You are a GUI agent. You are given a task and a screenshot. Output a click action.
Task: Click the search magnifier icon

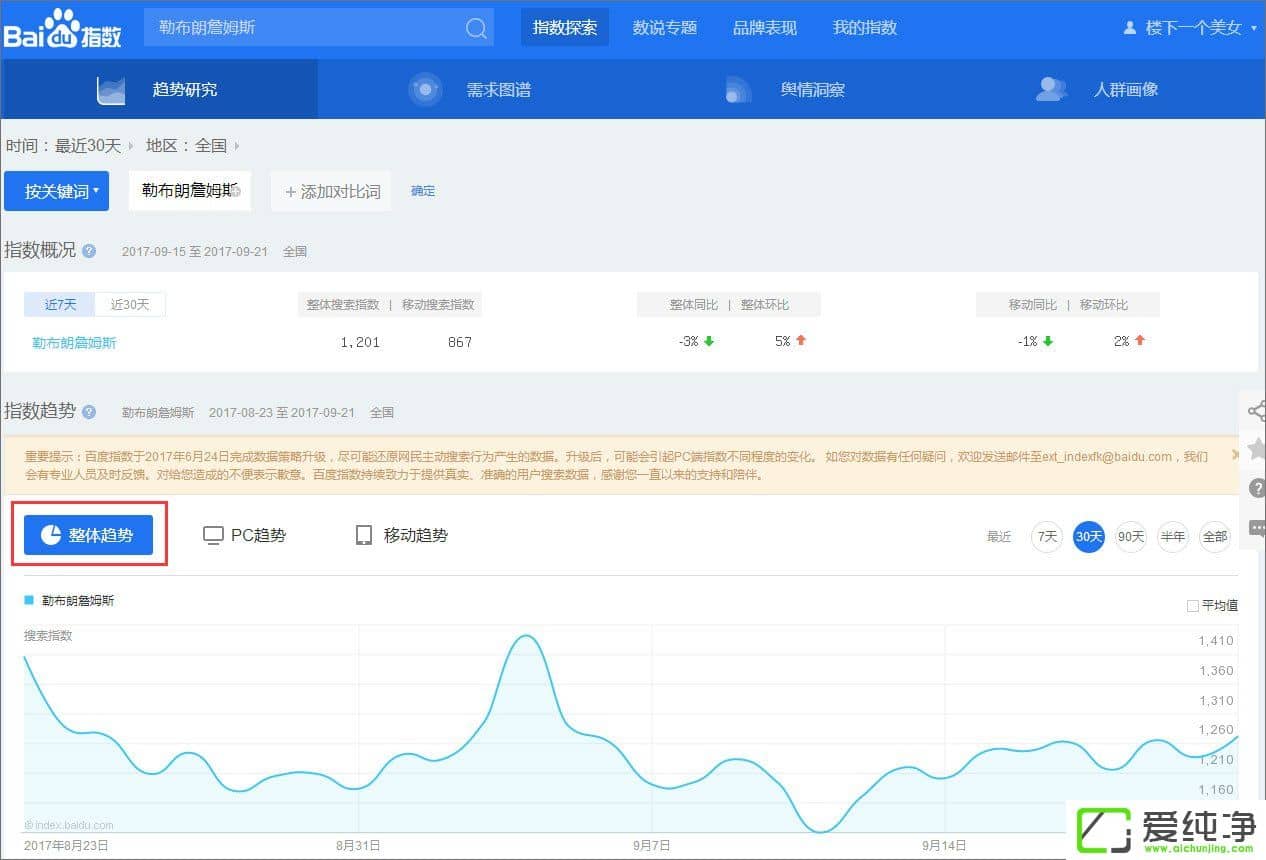(476, 28)
